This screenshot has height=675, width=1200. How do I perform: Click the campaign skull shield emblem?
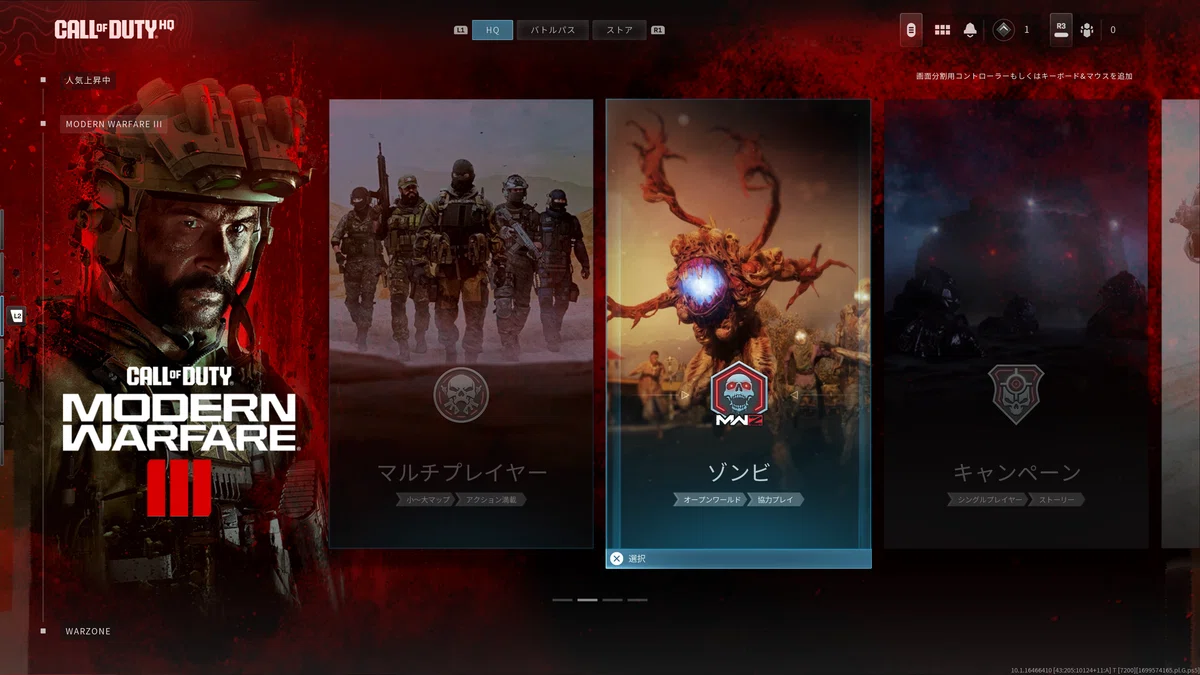click(1016, 395)
